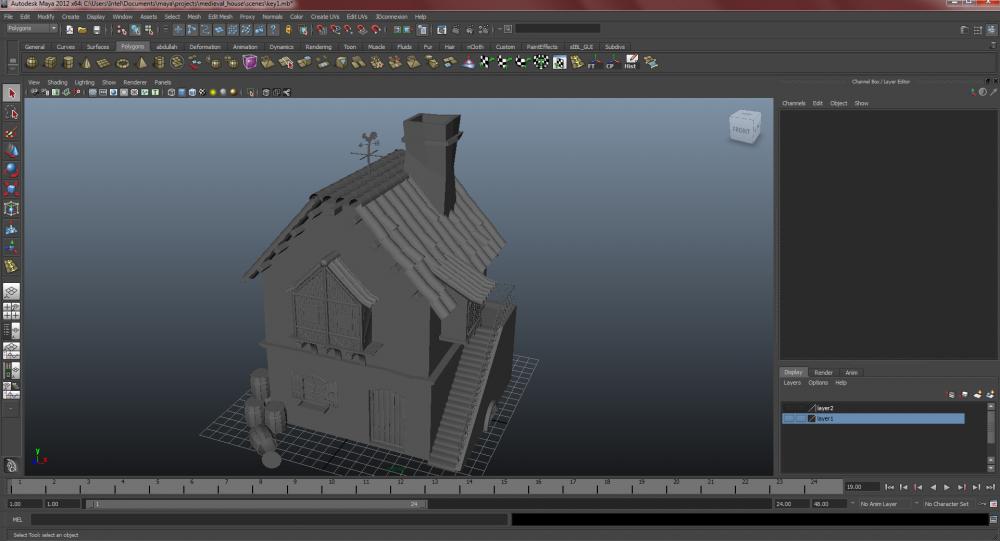Open the No Anim Layer dropdown

(x=880, y=504)
